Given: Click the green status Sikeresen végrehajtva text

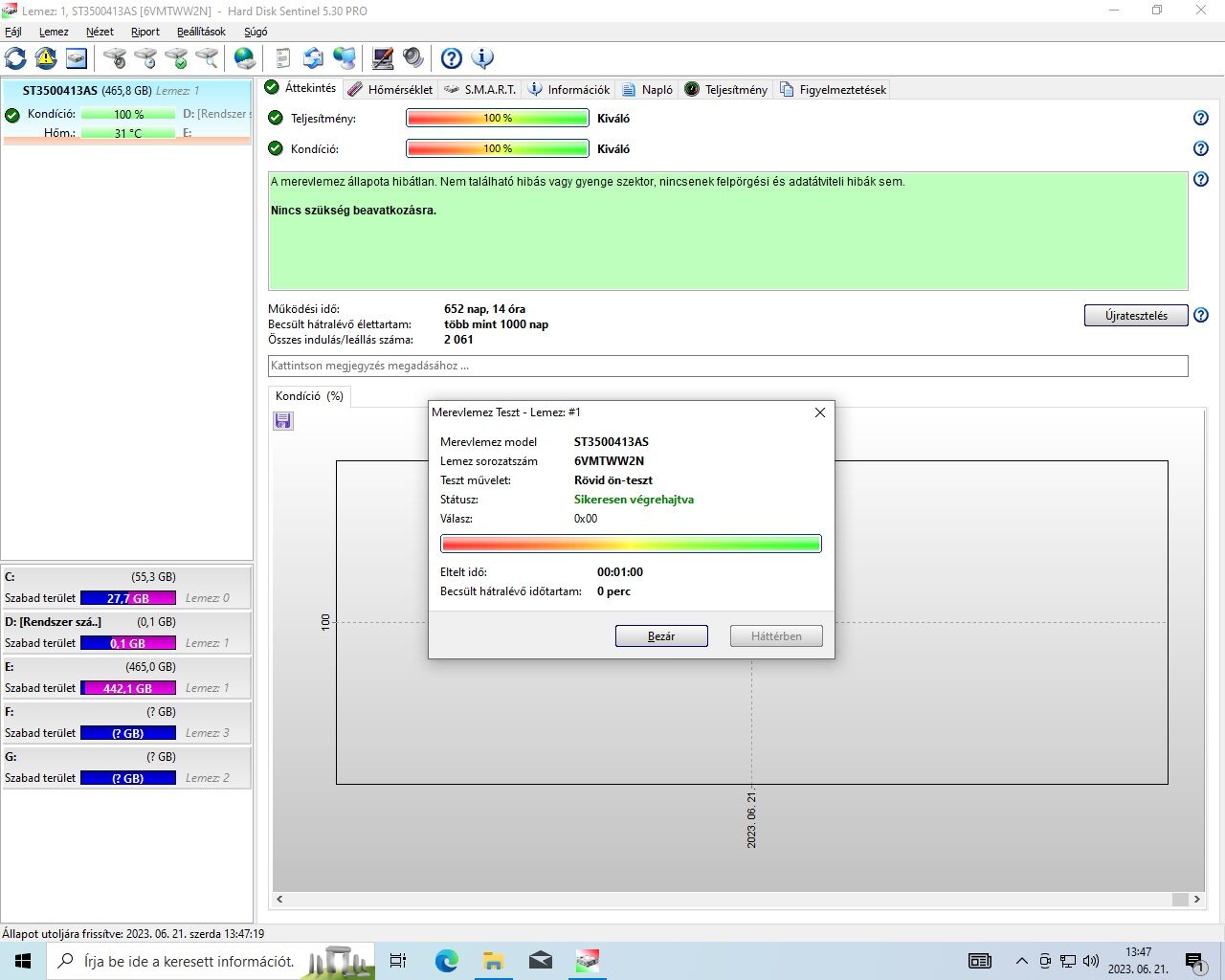Looking at the screenshot, I should pos(634,500).
